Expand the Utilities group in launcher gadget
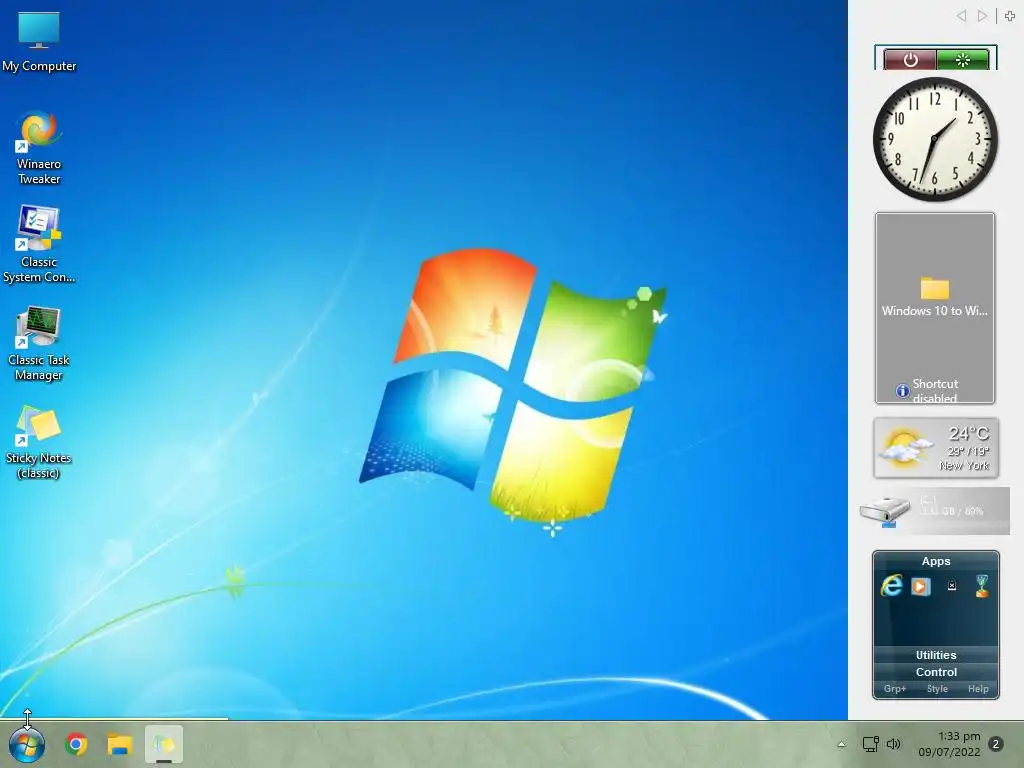The width and height of the screenshot is (1024, 768). (936, 655)
